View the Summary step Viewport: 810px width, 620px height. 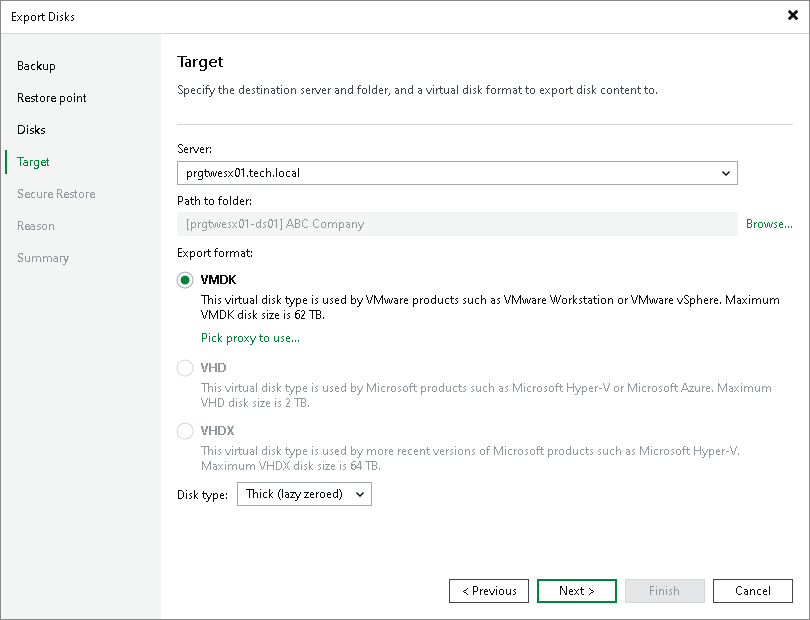pos(43,257)
